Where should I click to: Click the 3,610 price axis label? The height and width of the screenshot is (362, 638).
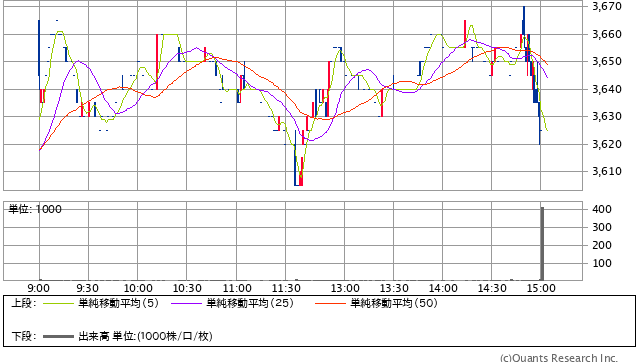(x=607, y=171)
